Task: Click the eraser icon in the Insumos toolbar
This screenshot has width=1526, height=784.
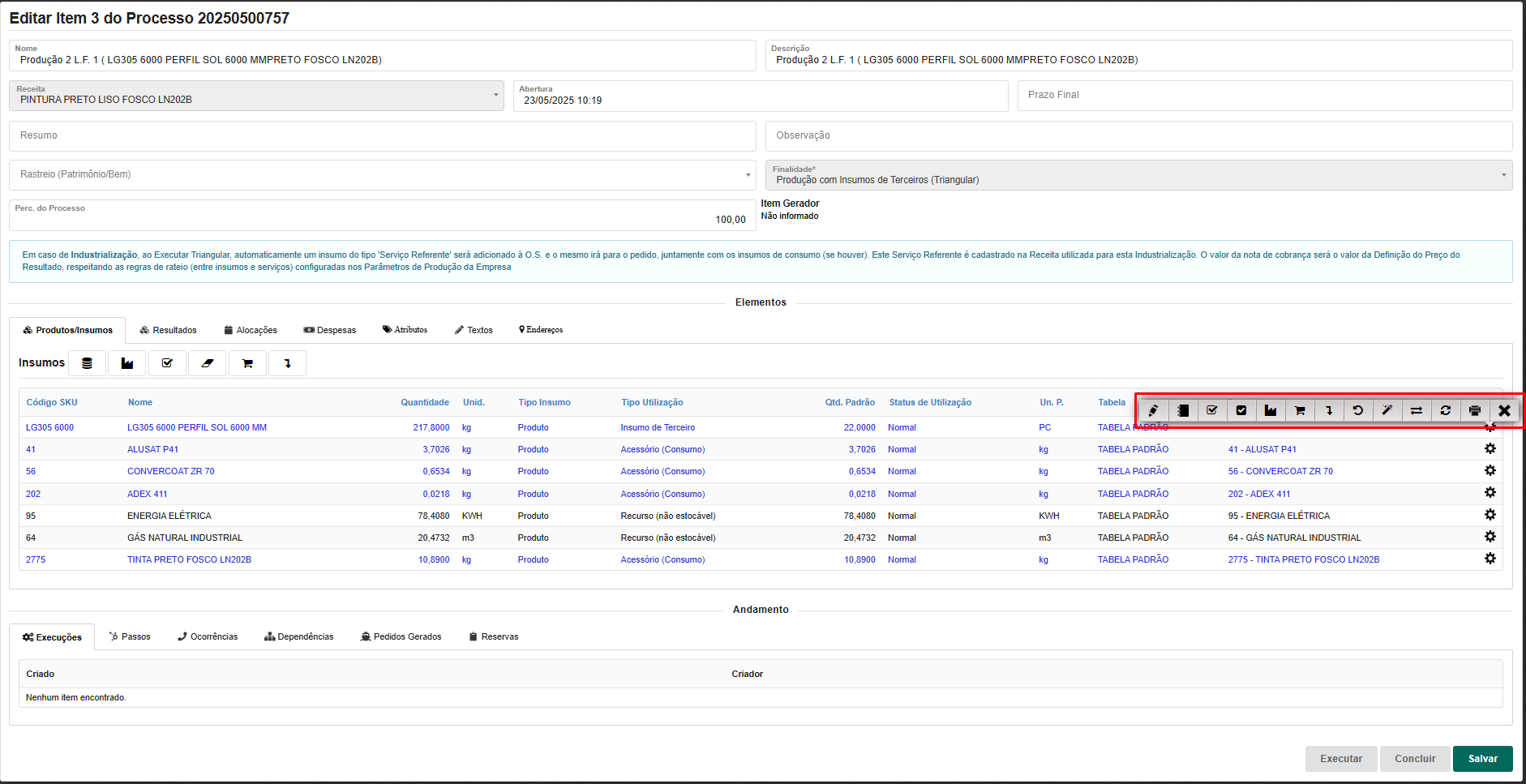Action: tap(208, 363)
